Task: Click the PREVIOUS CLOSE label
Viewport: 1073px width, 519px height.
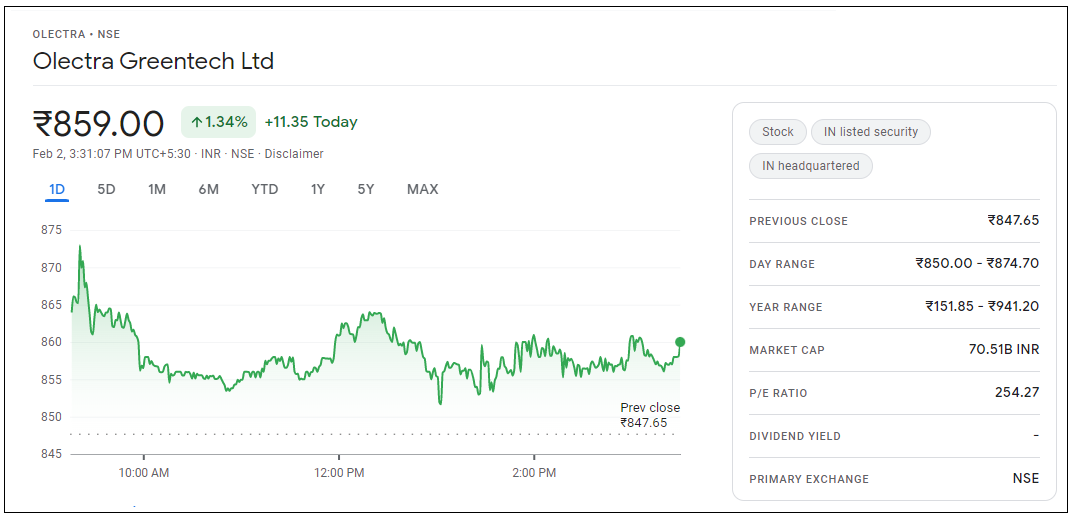Action: pyautogui.click(x=798, y=221)
